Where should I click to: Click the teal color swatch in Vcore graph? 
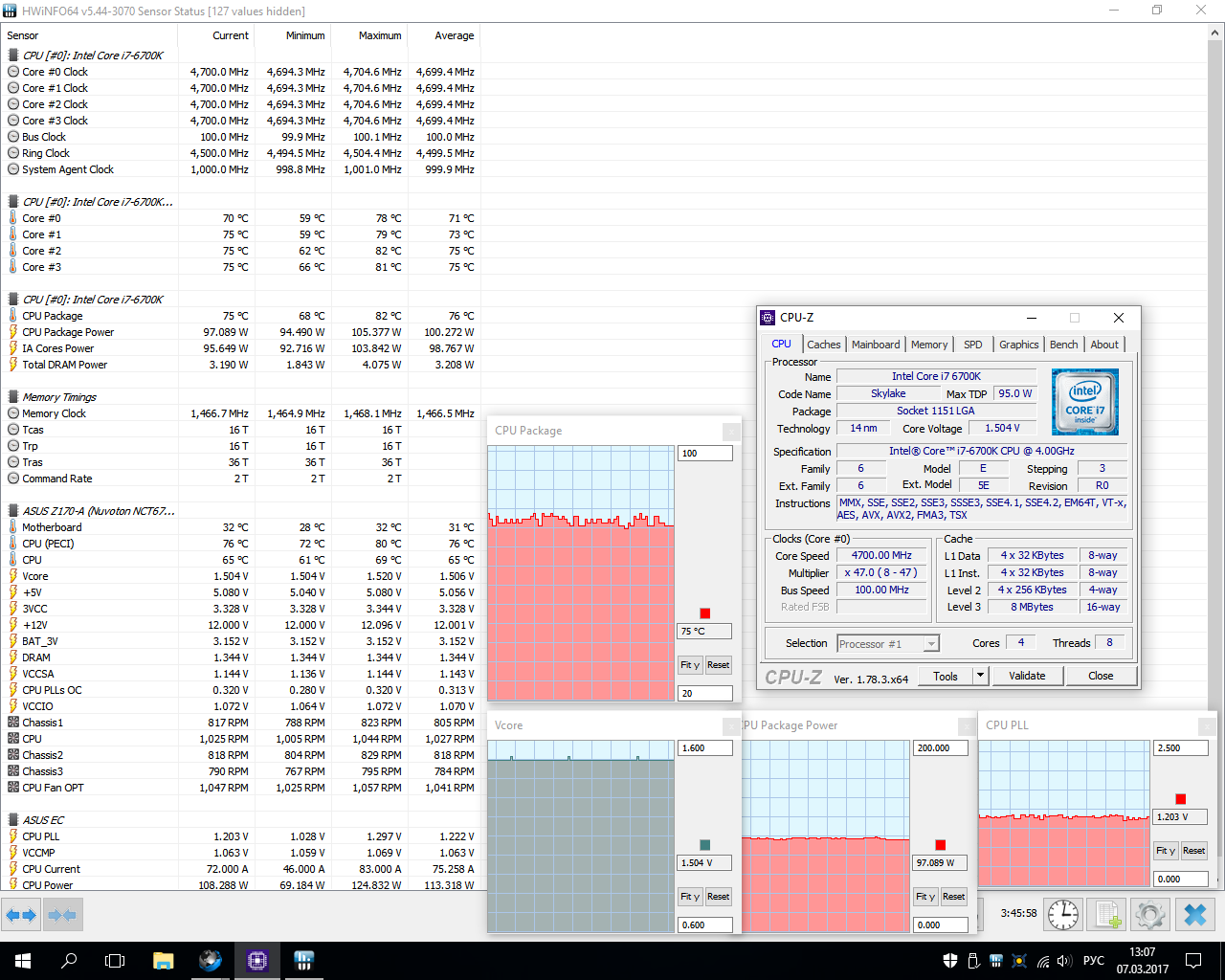coord(705,845)
